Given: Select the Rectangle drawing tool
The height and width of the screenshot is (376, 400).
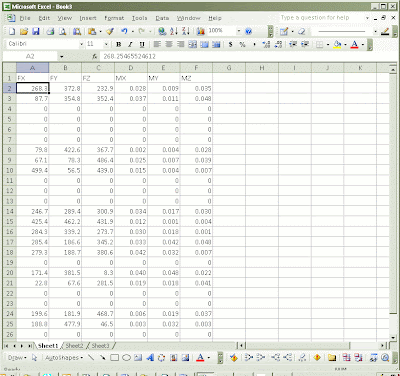Looking at the screenshot, I should pyautogui.click(x=114, y=358).
